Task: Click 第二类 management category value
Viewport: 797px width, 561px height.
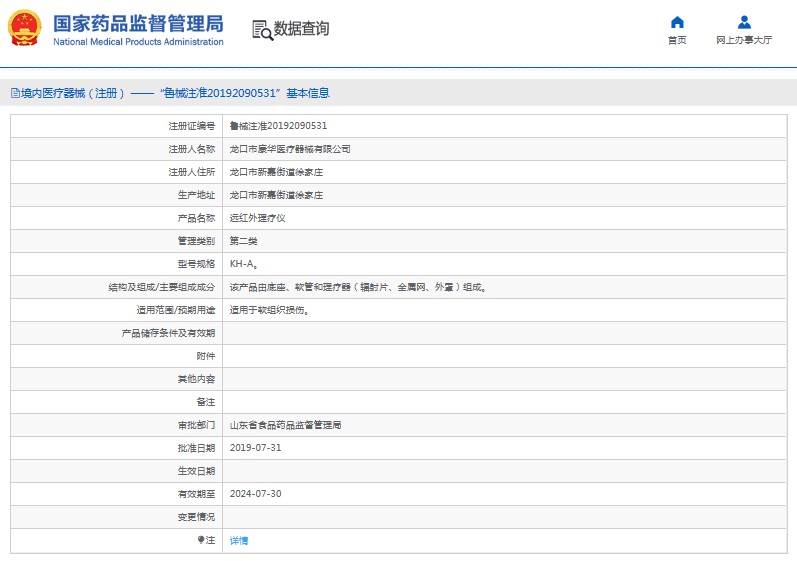Action: 243,241
